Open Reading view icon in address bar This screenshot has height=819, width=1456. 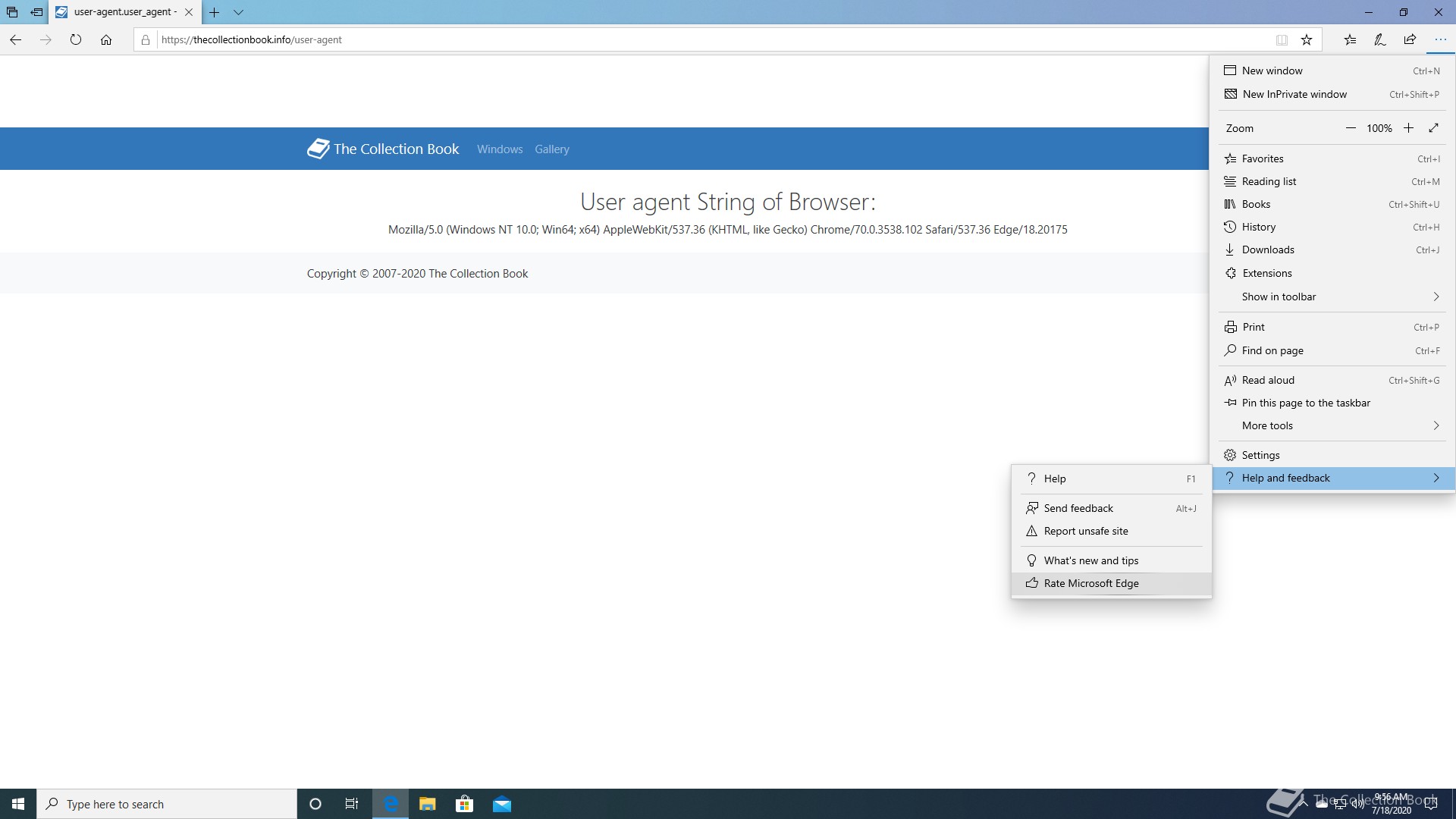point(1282,39)
